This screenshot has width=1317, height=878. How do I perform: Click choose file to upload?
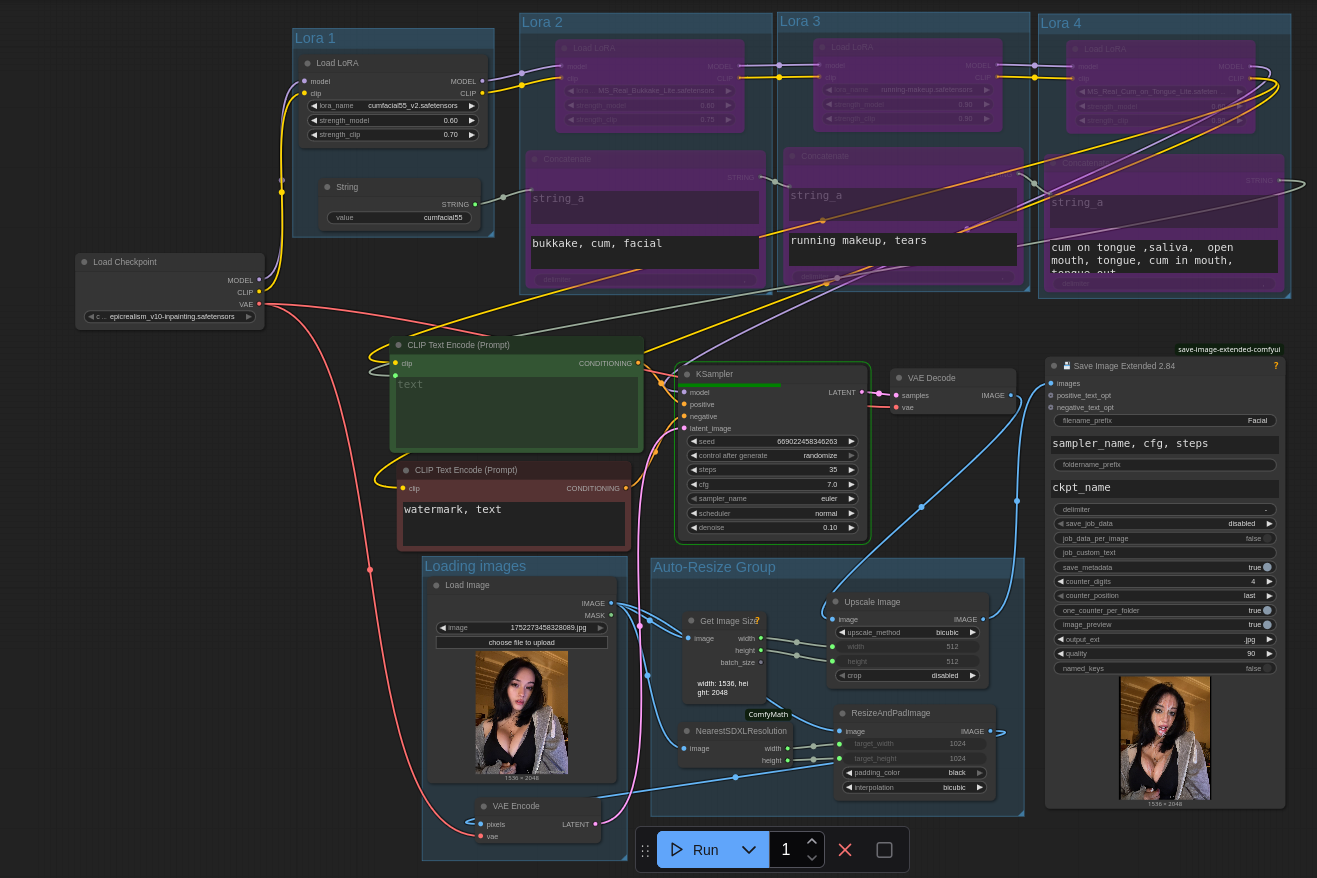pyautogui.click(x=522, y=642)
